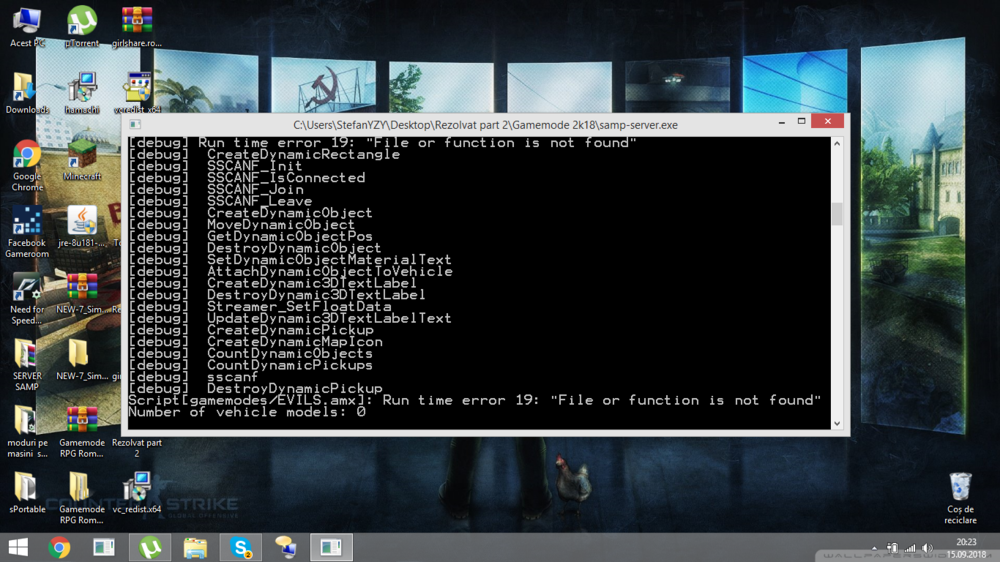The width and height of the screenshot is (1000, 562).
Task: Click the Google Chrome desktop shortcut
Action: click(x=27, y=166)
